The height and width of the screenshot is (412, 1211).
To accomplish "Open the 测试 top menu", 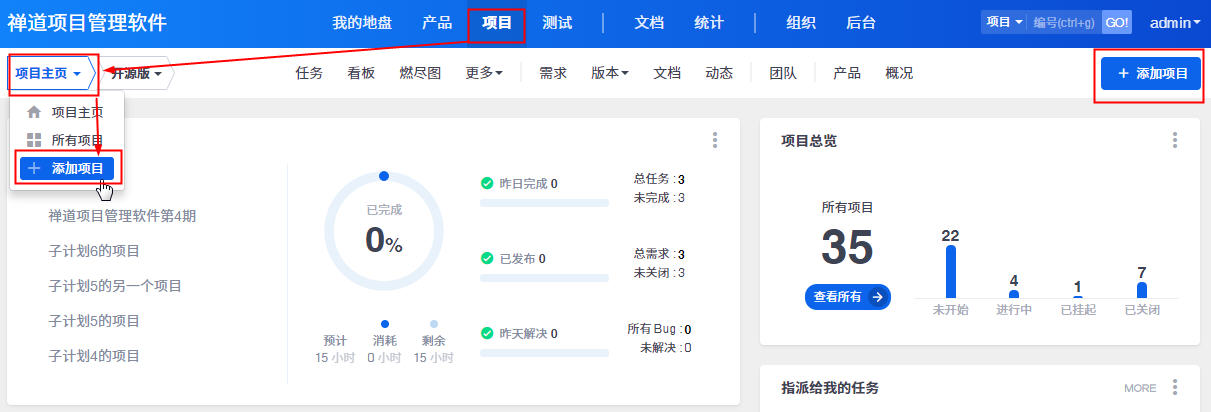I will coord(557,23).
